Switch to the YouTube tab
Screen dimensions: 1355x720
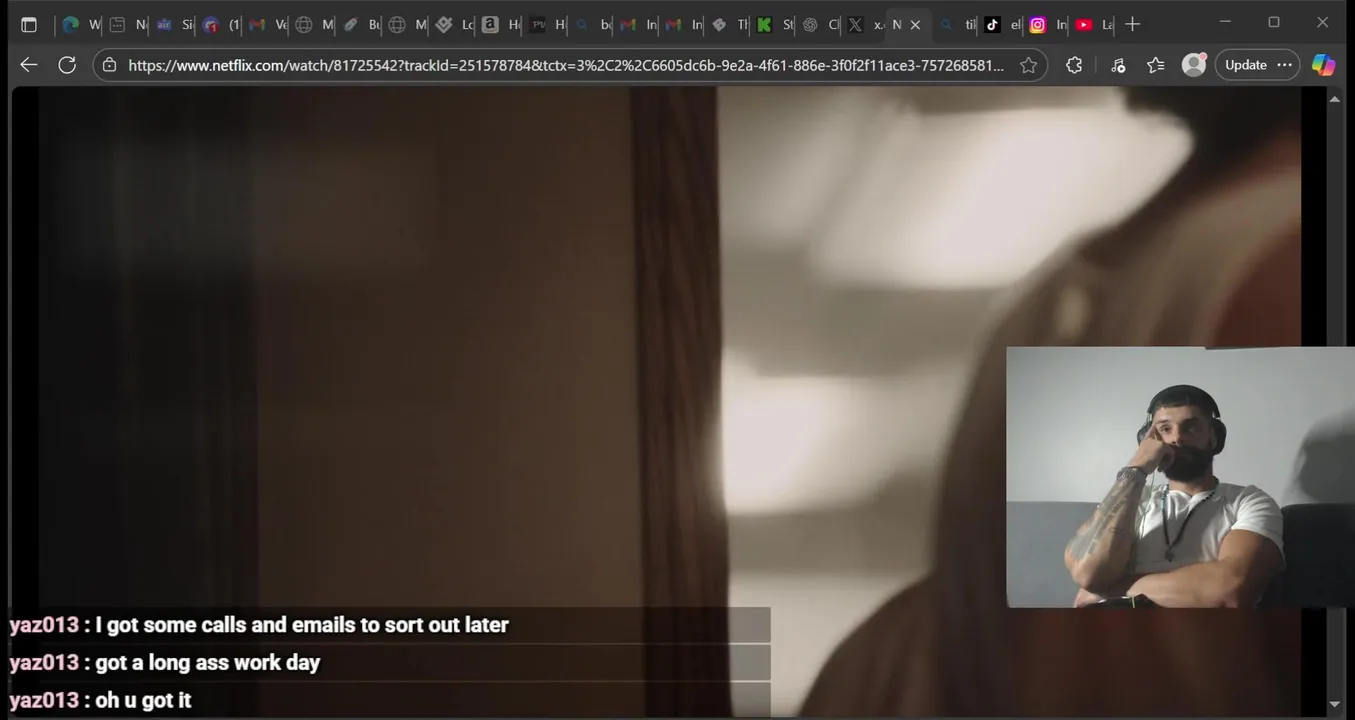tap(1094, 25)
